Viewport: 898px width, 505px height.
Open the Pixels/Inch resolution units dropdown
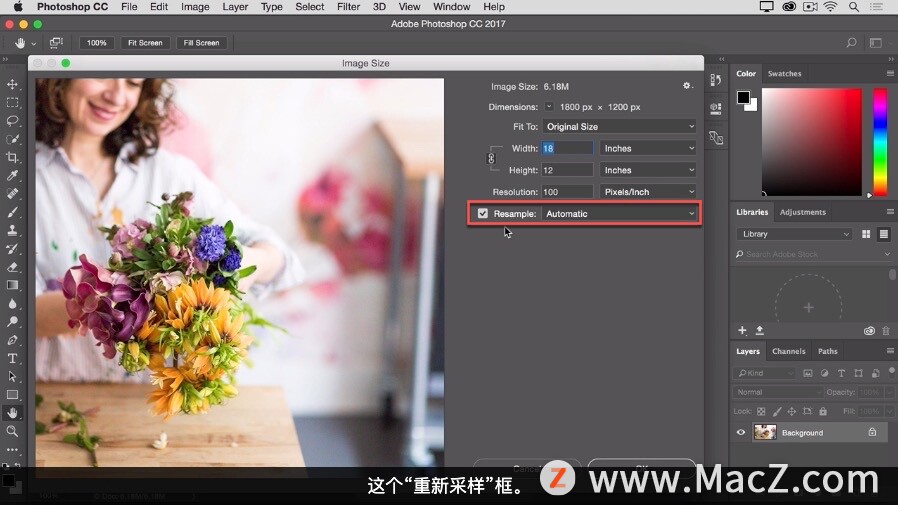(648, 192)
